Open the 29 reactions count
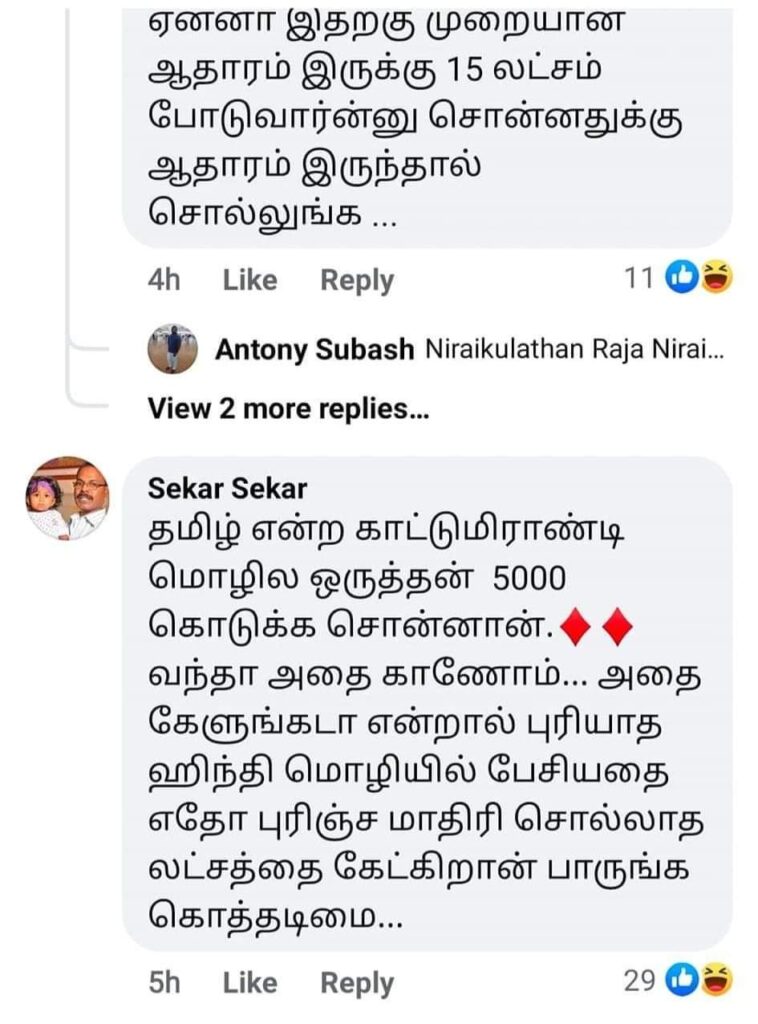The image size is (758, 1024). click(639, 981)
